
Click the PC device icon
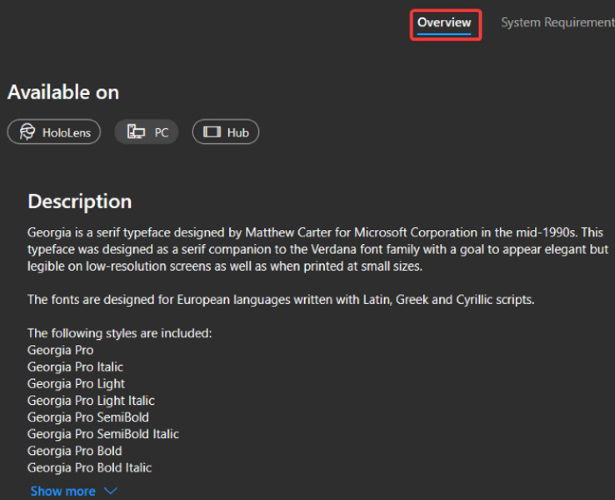pyautogui.click(x=136, y=132)
